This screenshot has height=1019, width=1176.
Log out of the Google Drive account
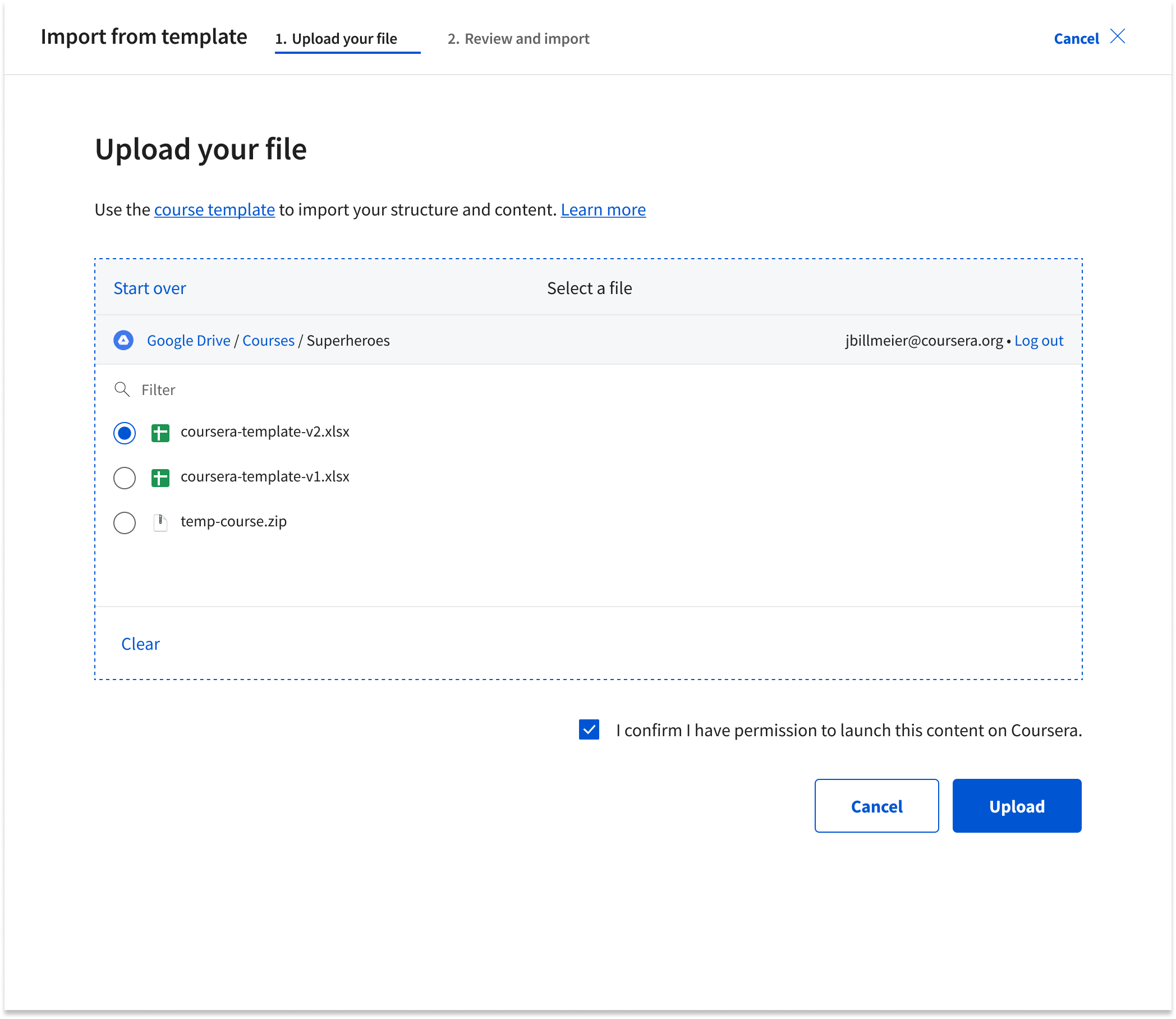pyautogui.click(x=1039, y=340)
